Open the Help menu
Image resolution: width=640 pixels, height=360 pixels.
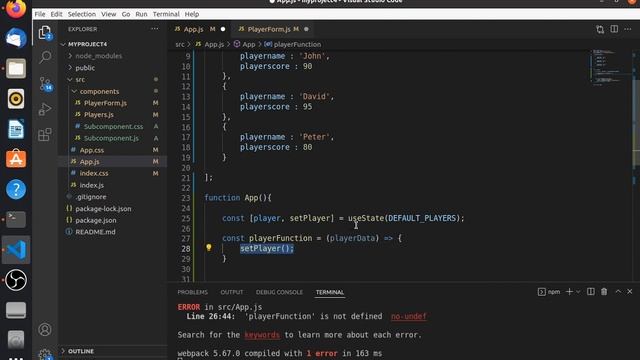(x=192, y=14)
